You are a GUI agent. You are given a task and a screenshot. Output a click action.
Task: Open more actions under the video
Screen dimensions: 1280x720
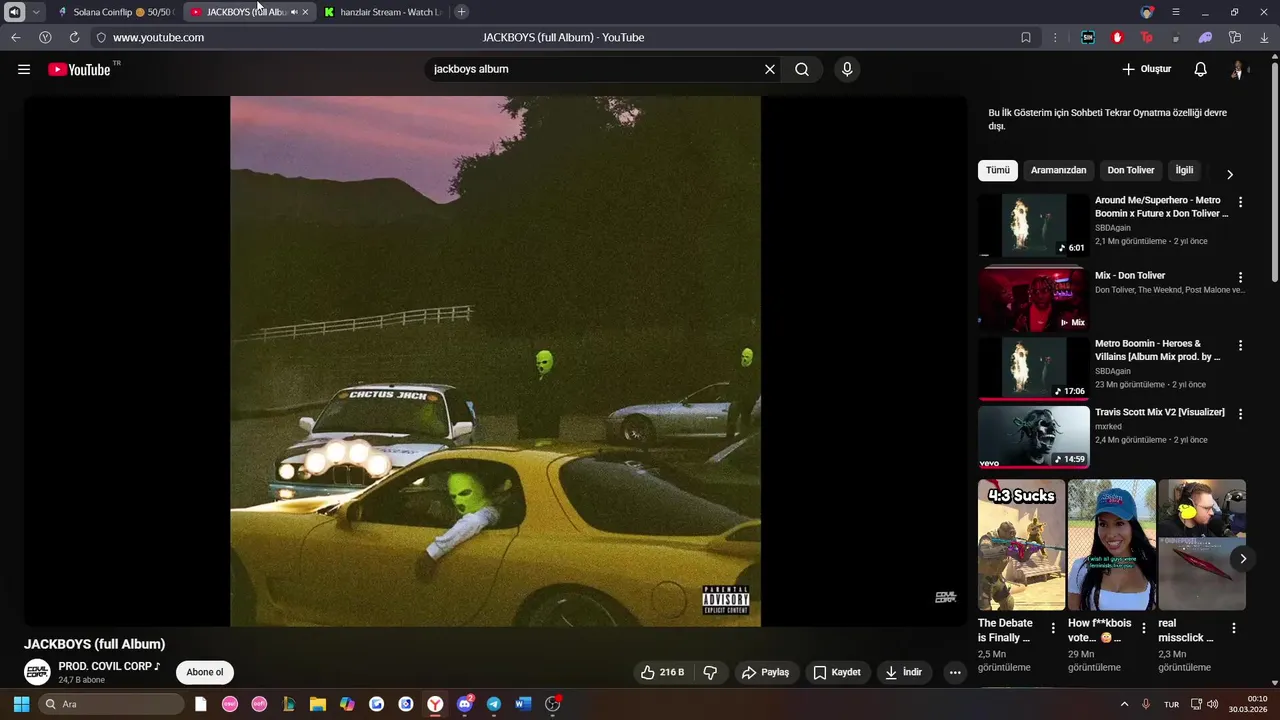[955, 672]
